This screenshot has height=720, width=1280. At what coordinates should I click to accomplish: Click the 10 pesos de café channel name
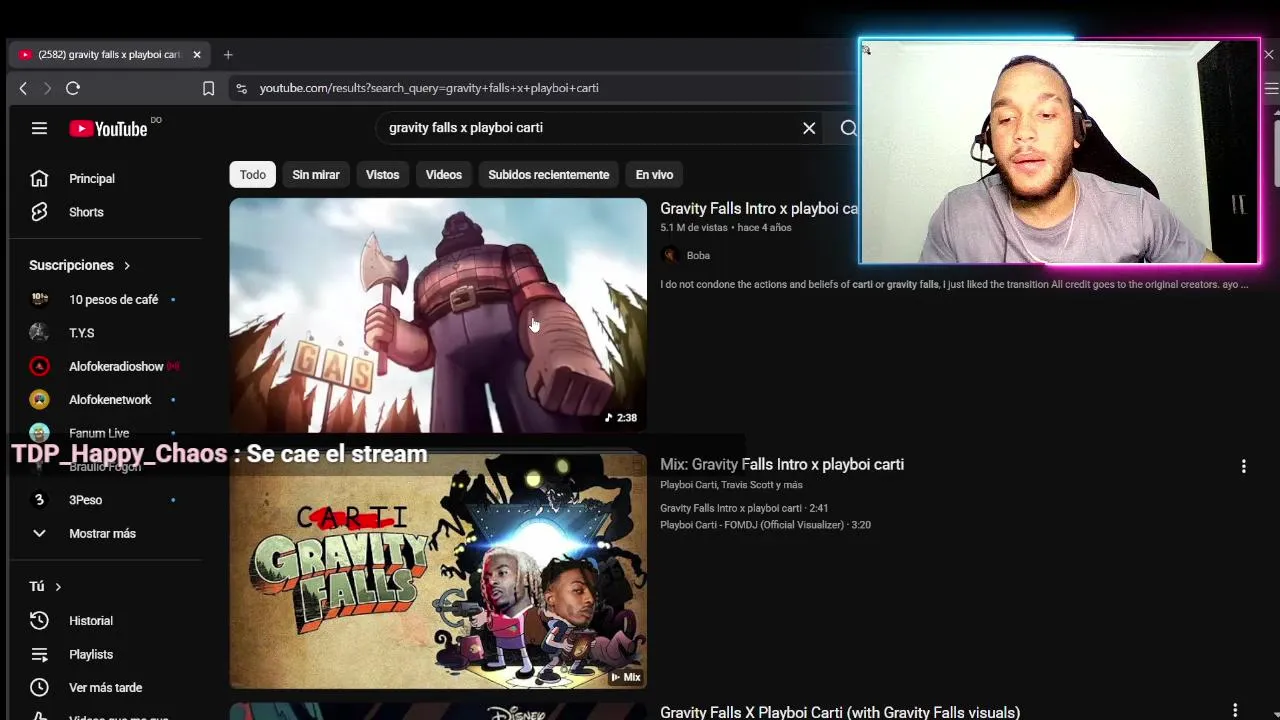tap(113, 299)
